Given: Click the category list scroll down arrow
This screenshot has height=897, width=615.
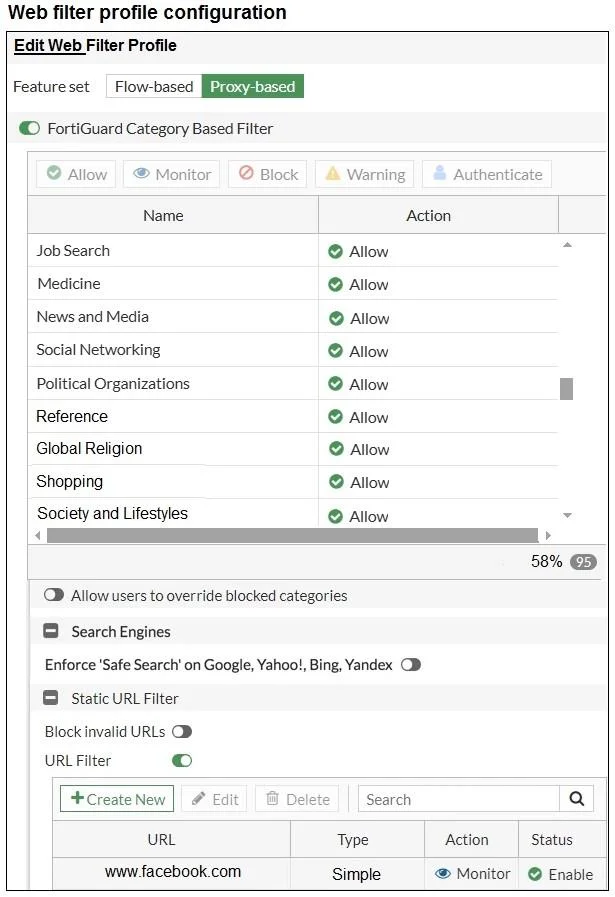Looking at the screenshot, I should pyautogui.click(x=567, y=515).
